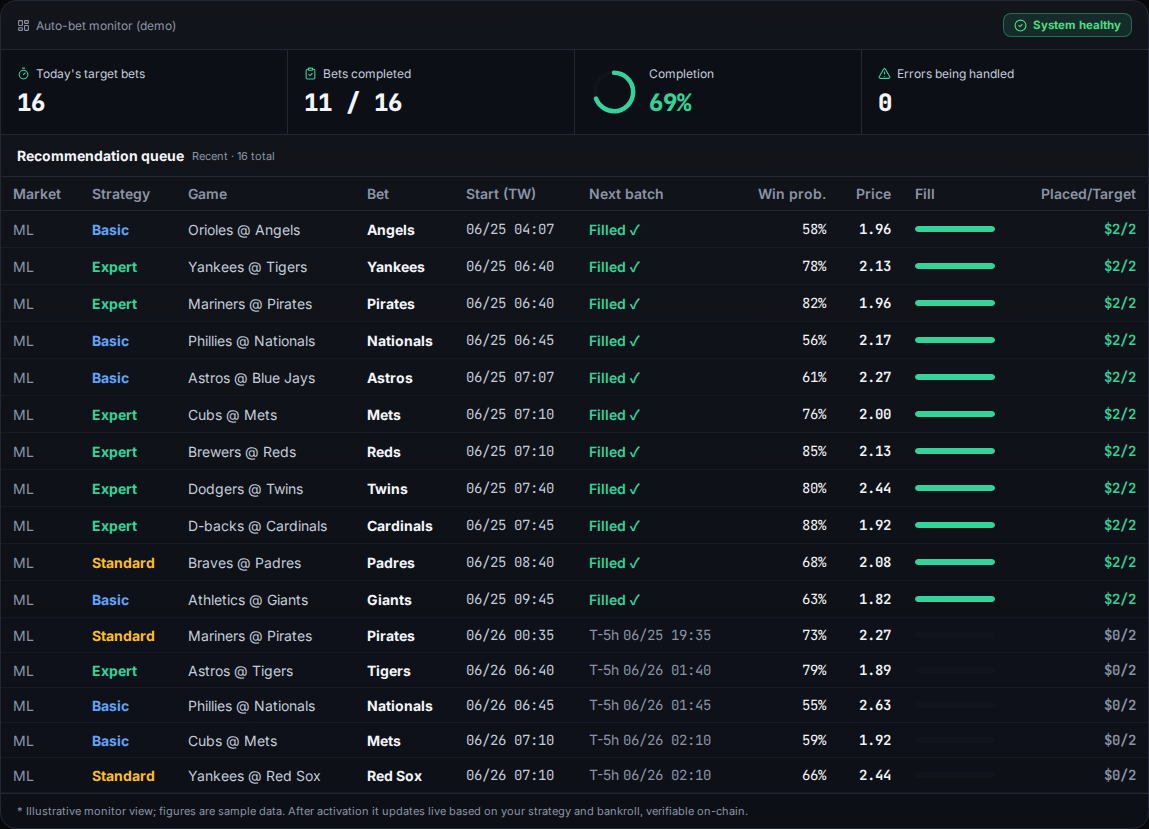Click the '11 / 16' bets completed value
This screenshot has height=829, width=1149.
click(353, 103)
